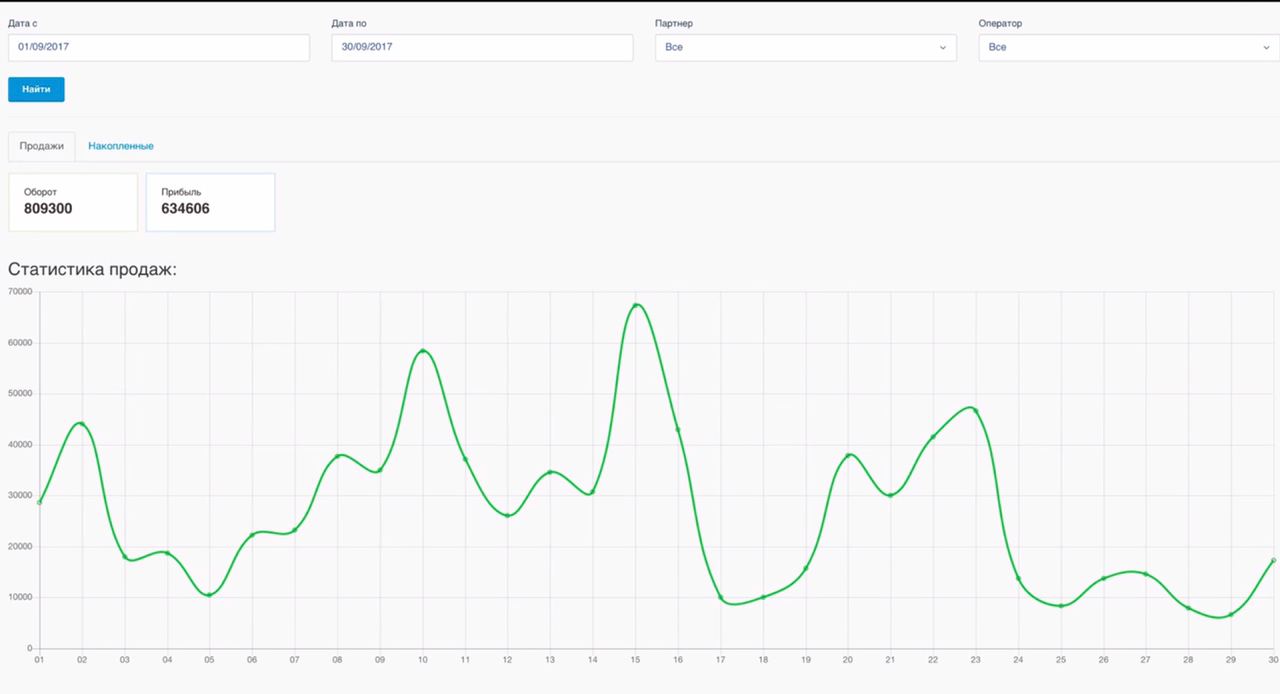Click the 'Дата с' date input field
Image resolution: width=1280 pixels, height=694 pixels.
[159, 47]
